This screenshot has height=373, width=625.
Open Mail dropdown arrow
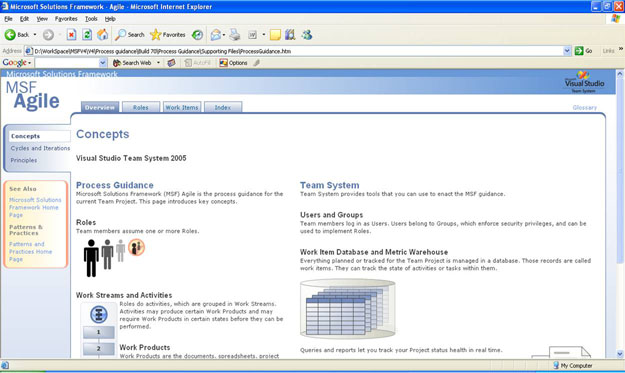pyautogui.click(x=224, y=35)
